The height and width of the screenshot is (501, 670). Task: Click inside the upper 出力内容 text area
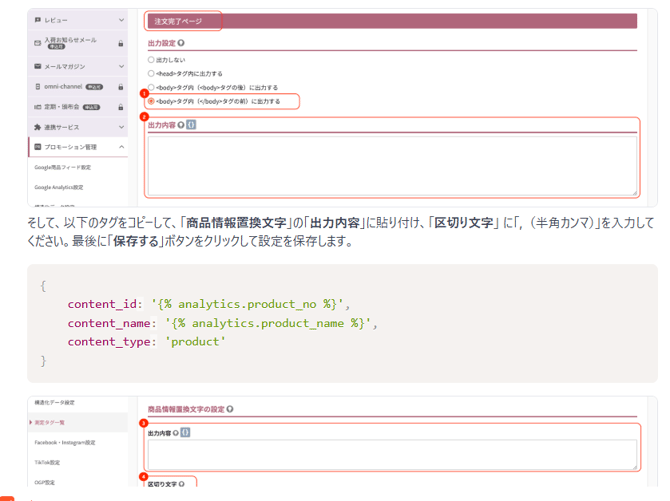pos(391,164)
